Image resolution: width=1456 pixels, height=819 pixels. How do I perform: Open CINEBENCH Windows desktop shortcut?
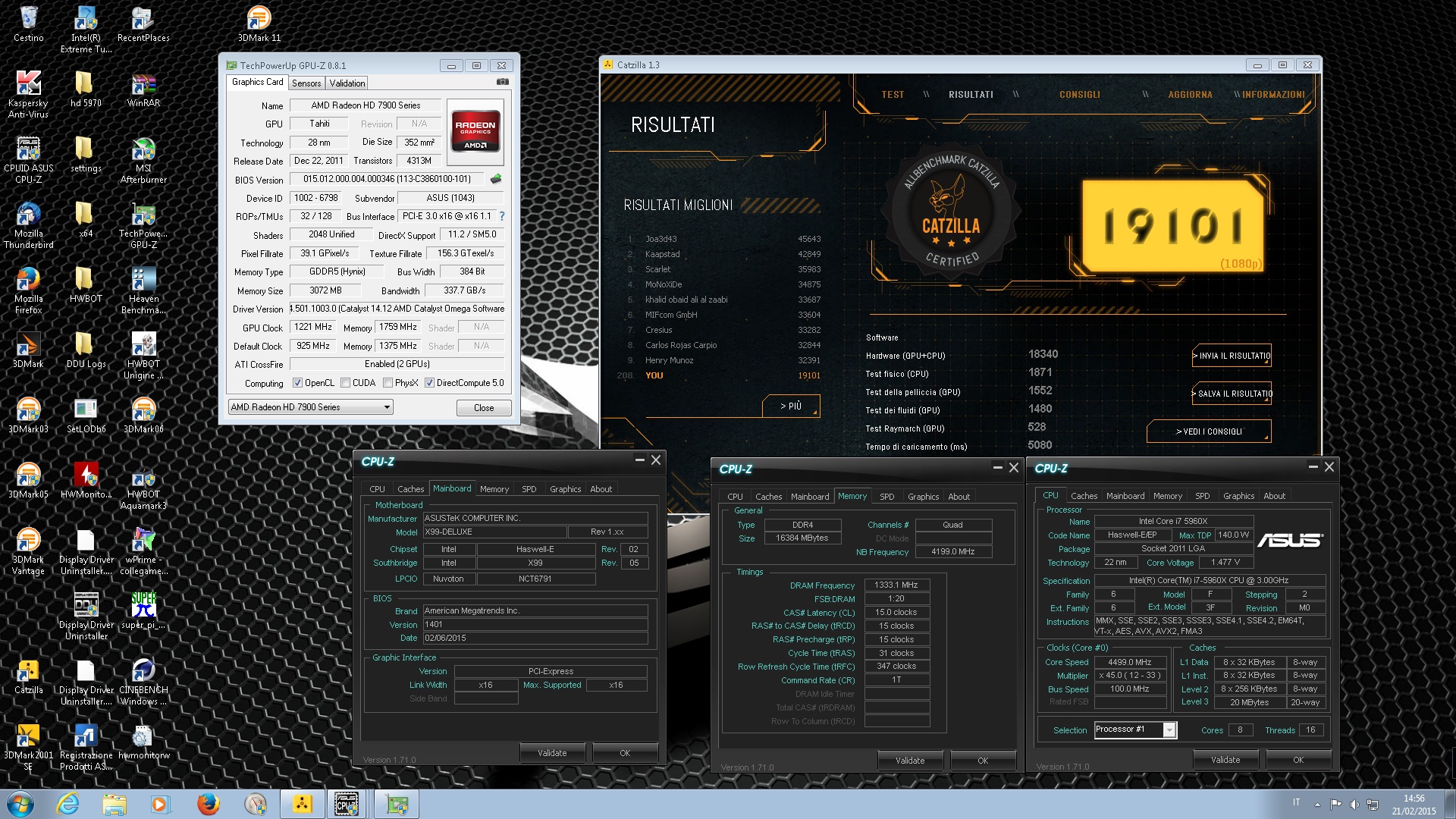(x=143, y=682)
